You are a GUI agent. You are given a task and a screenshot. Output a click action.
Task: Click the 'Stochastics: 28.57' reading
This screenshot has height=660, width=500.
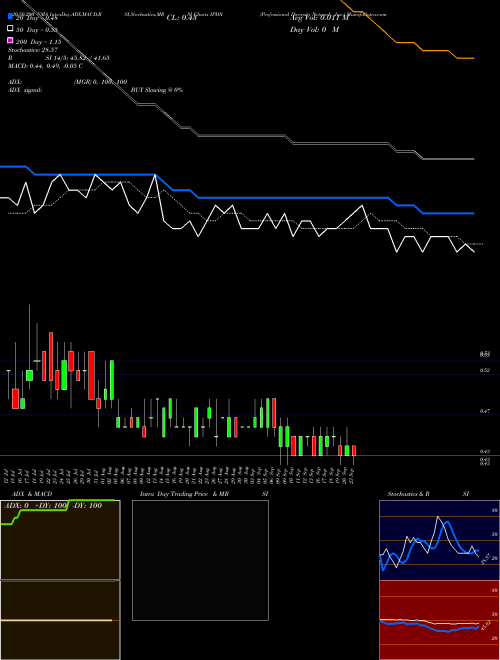click(x=33, y=50)
